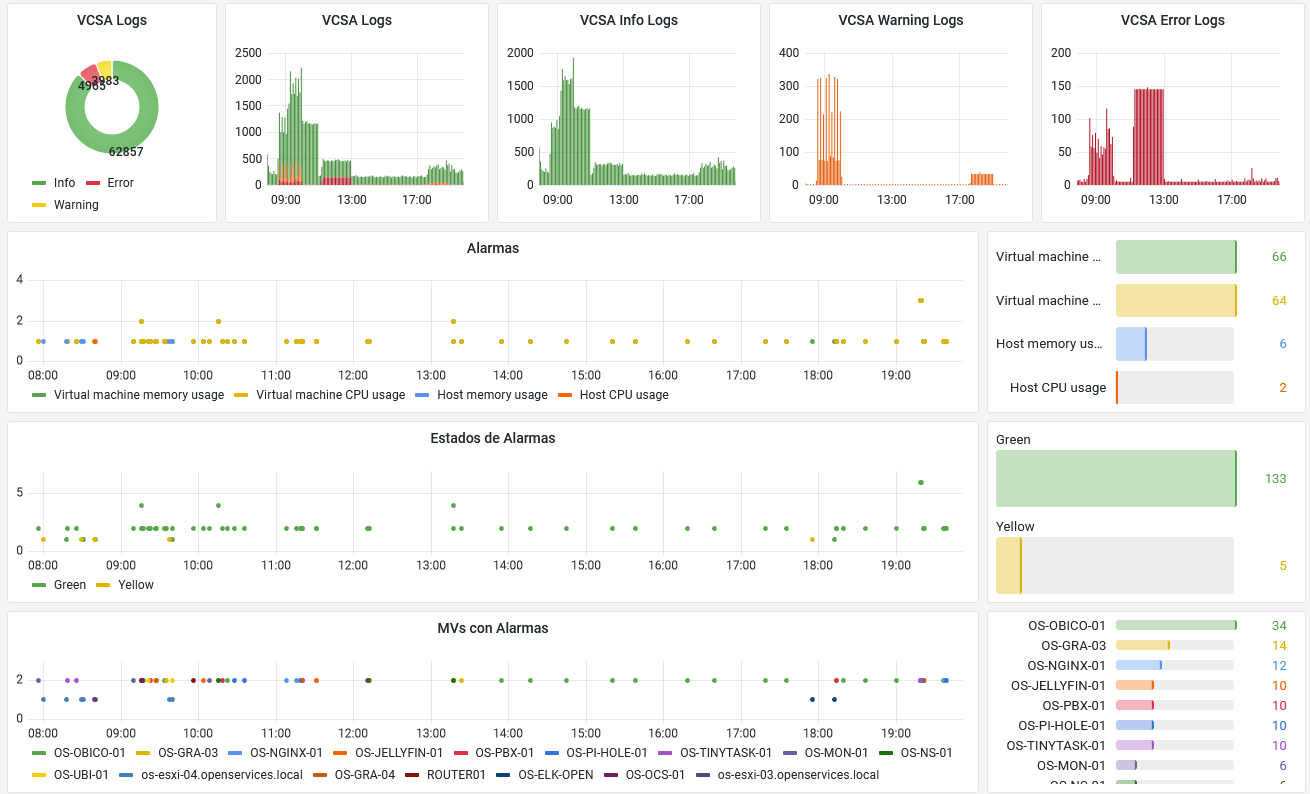Click the orange marker beside Host CPU usage legend
Screen dimensions: 1310x794
565,395
